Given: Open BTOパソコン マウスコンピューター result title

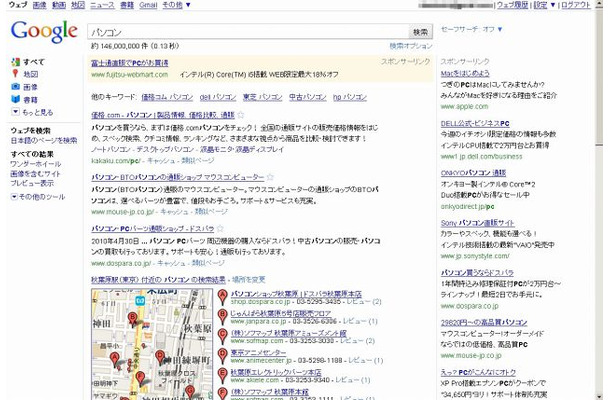Looking at the screenshot, I should (178, 177).
